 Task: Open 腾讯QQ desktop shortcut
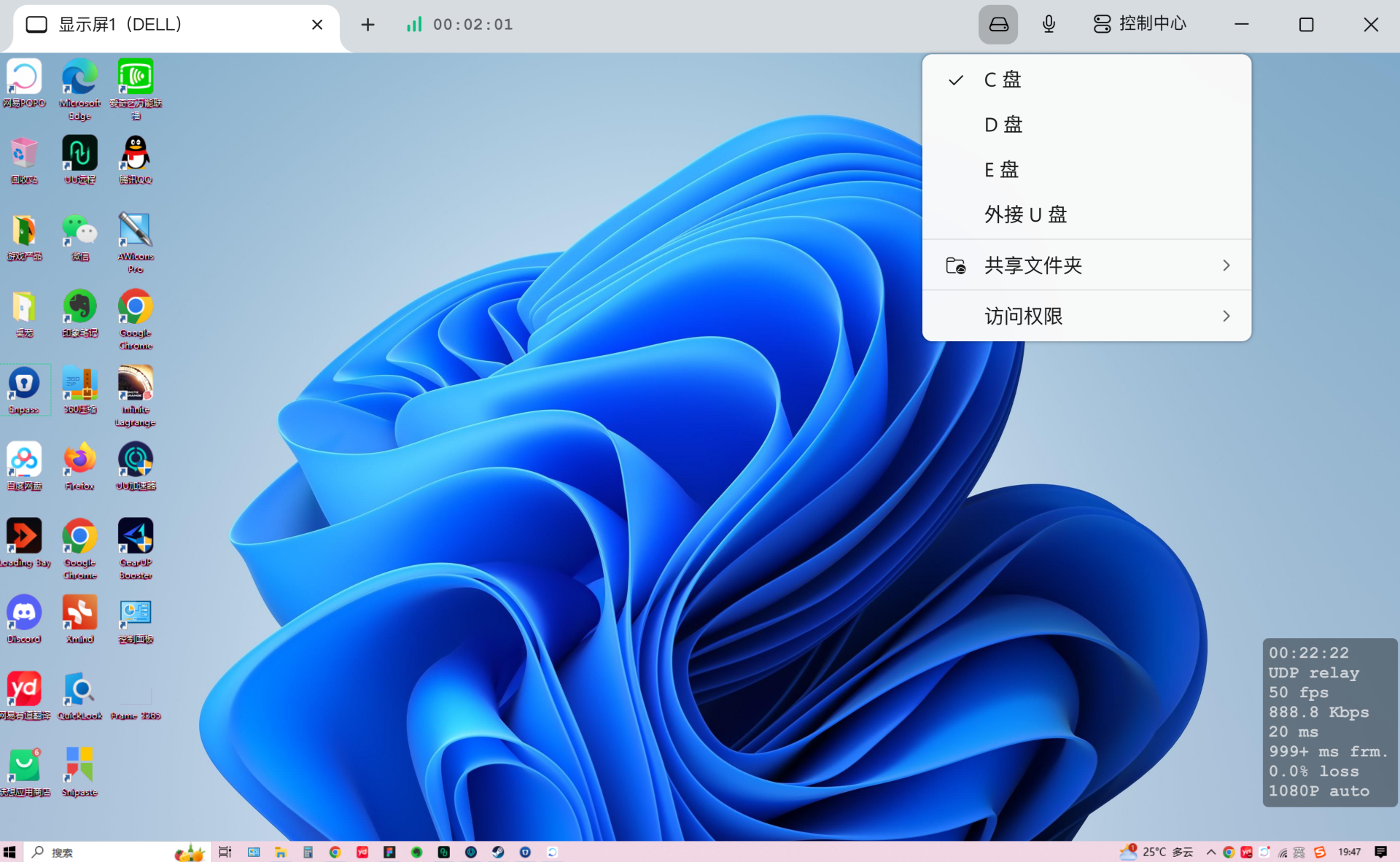[136, 160]
